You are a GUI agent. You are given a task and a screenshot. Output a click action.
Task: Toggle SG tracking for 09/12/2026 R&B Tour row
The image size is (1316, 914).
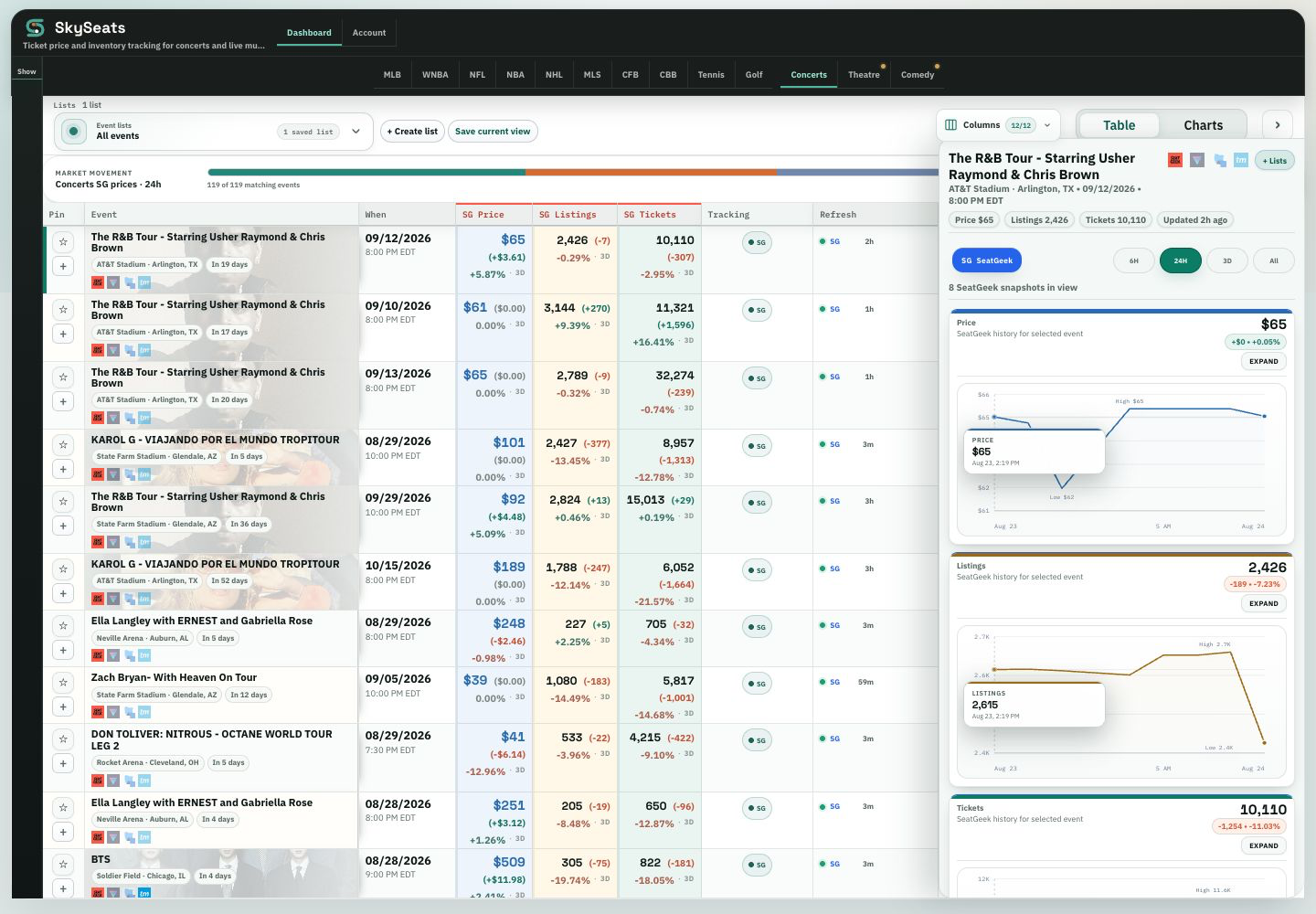coord(758,243)
